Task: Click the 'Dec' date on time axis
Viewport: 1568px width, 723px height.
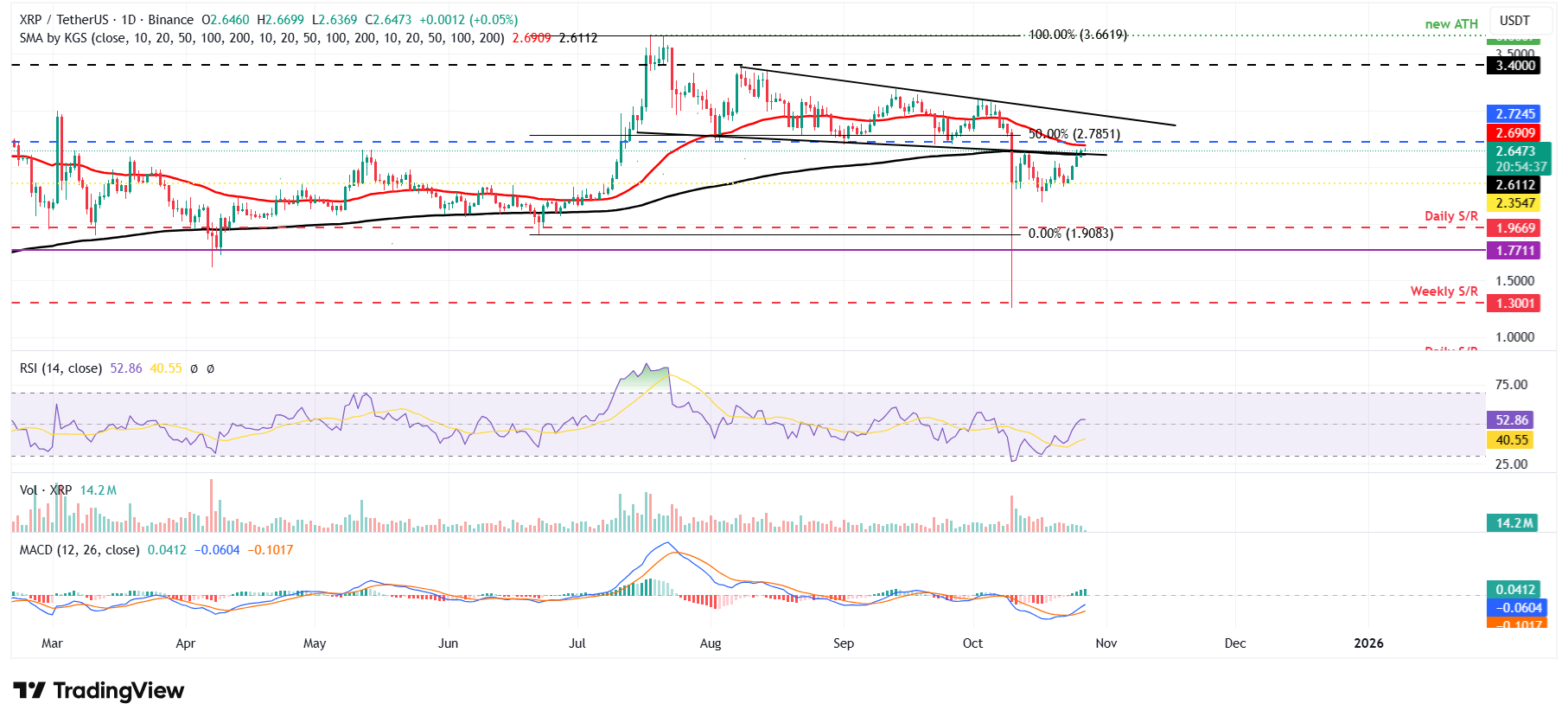Action: 1235,643
